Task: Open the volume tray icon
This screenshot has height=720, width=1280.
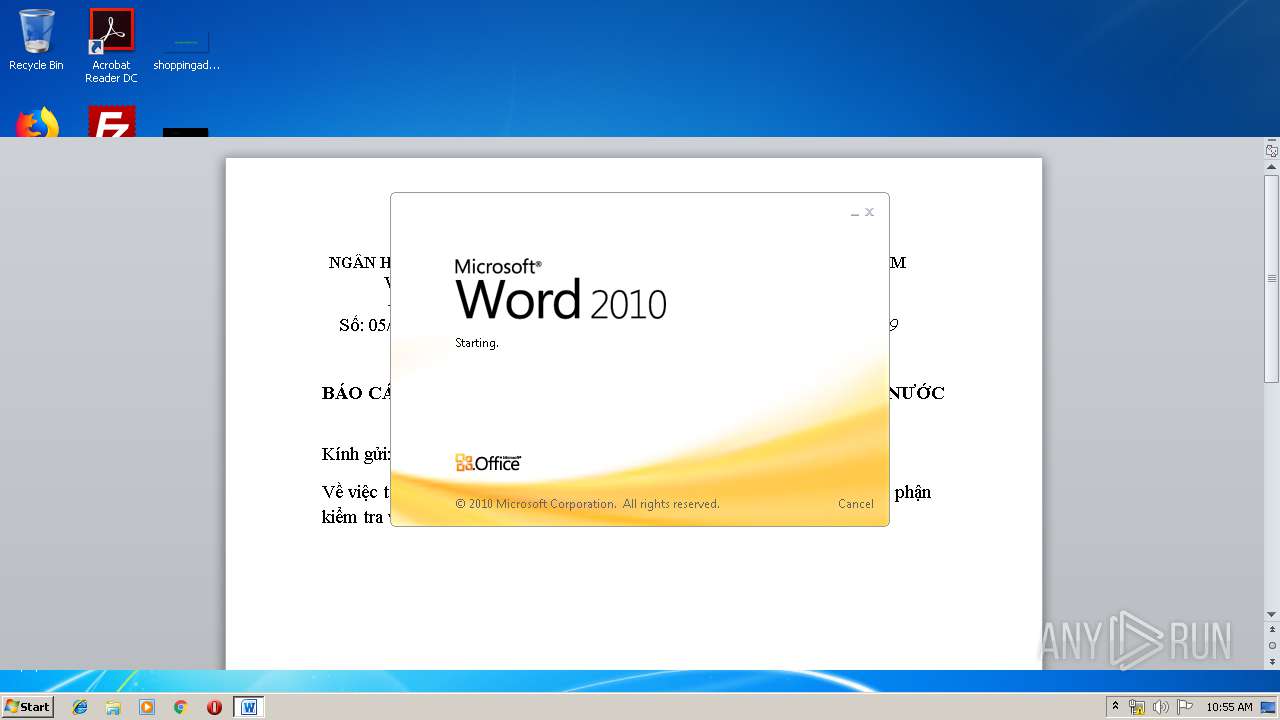Action: pyautogui.click(x=1161, y=707)
